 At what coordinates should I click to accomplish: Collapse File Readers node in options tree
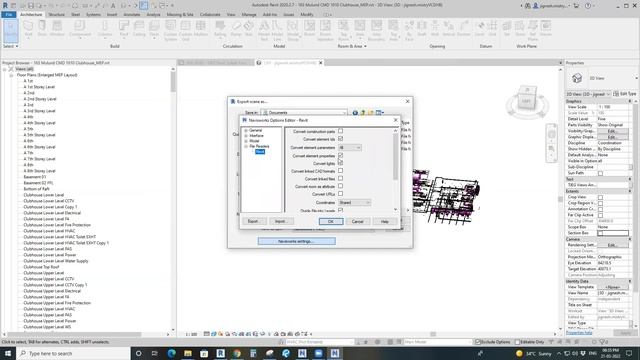coord(246,146)
